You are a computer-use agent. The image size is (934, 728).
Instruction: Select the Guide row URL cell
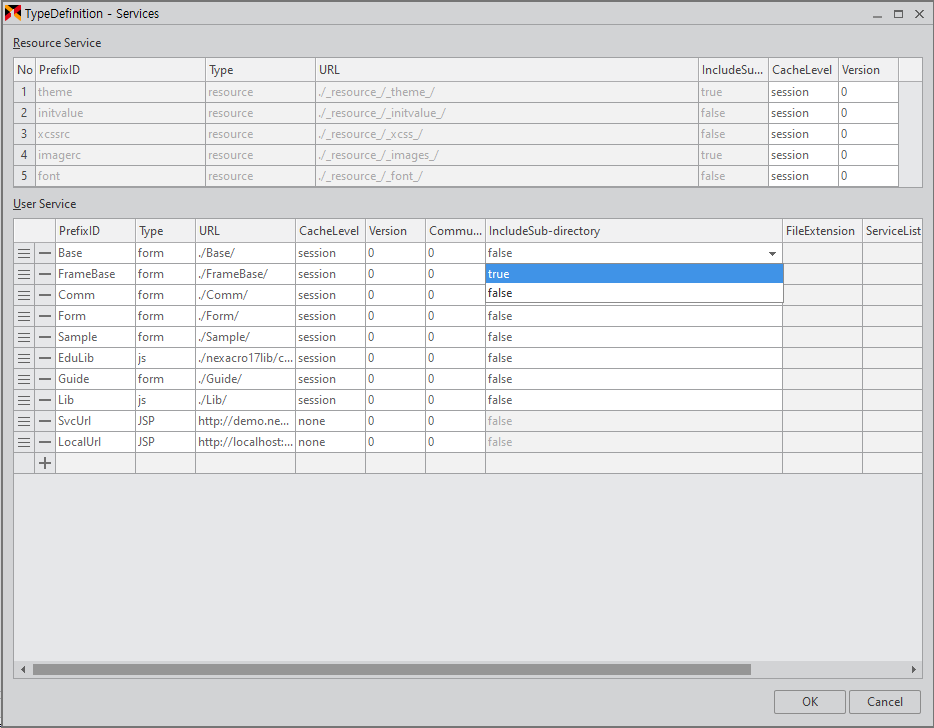pos(244,379)
